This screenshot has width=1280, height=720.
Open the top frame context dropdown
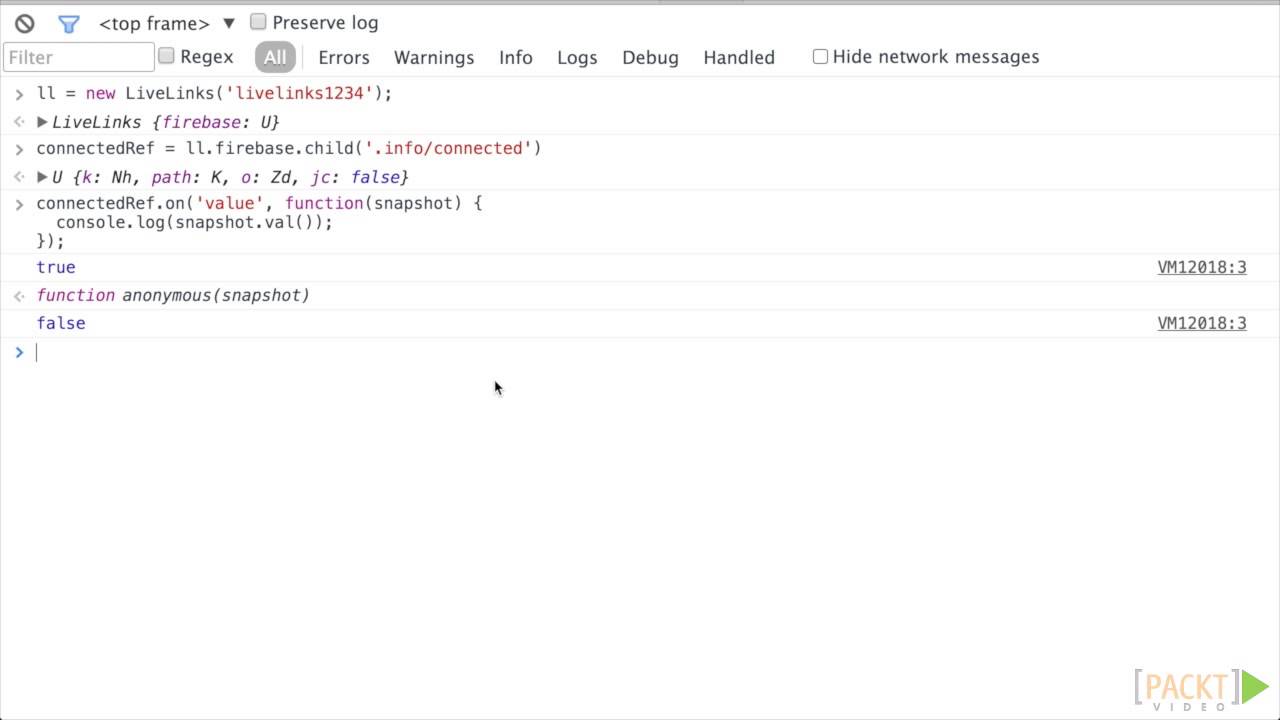pos(166,23)
